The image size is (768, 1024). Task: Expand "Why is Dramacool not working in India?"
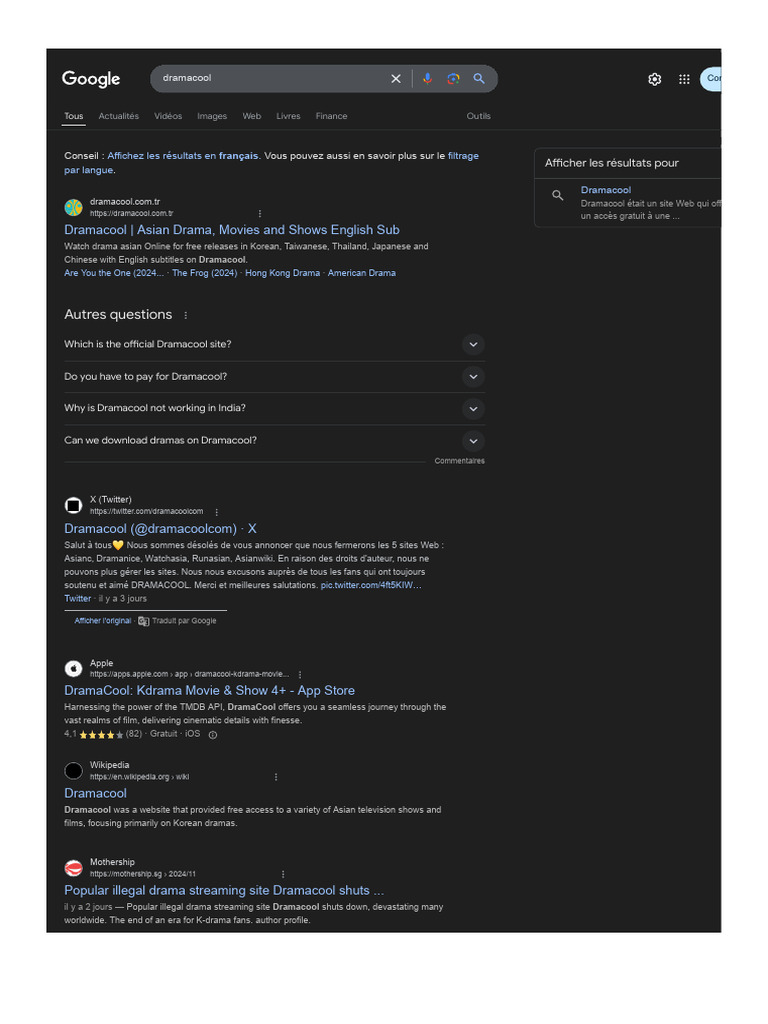(x=474, y=409)
